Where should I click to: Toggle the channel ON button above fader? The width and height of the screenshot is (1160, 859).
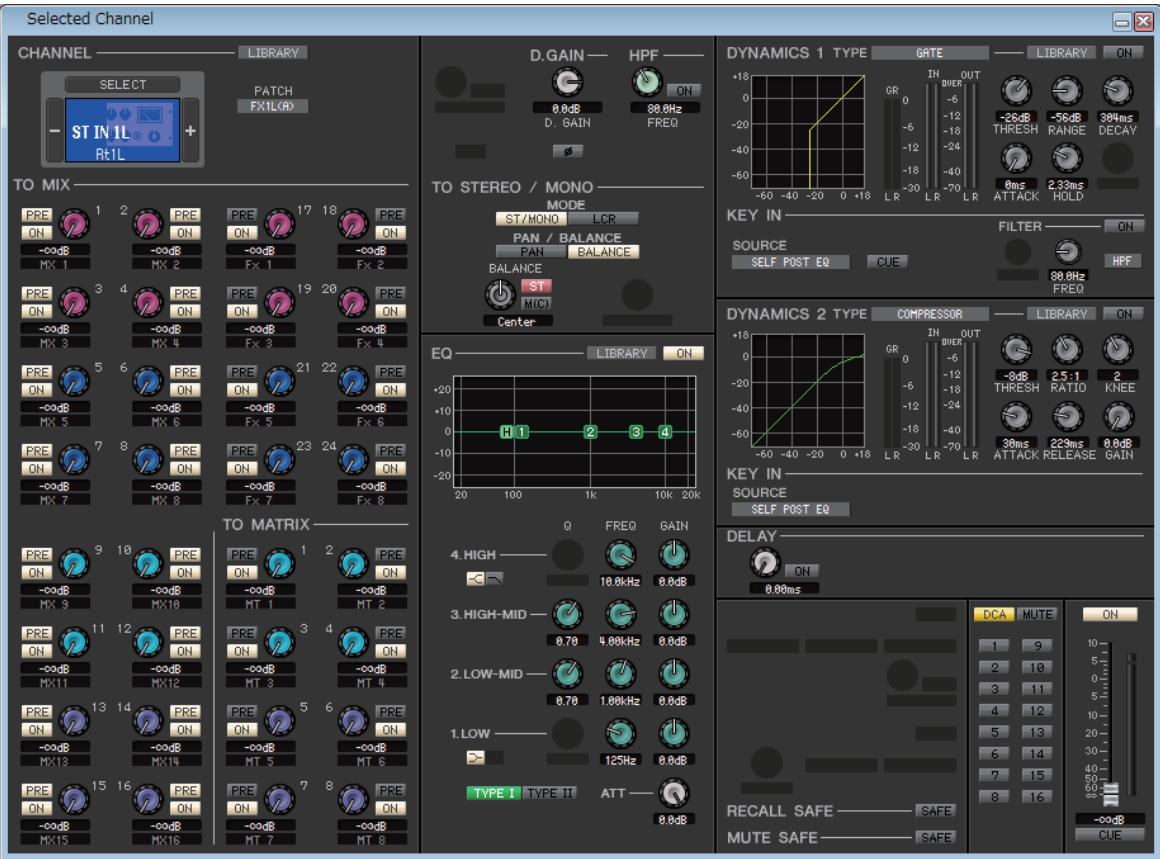tap(1110, 615)
